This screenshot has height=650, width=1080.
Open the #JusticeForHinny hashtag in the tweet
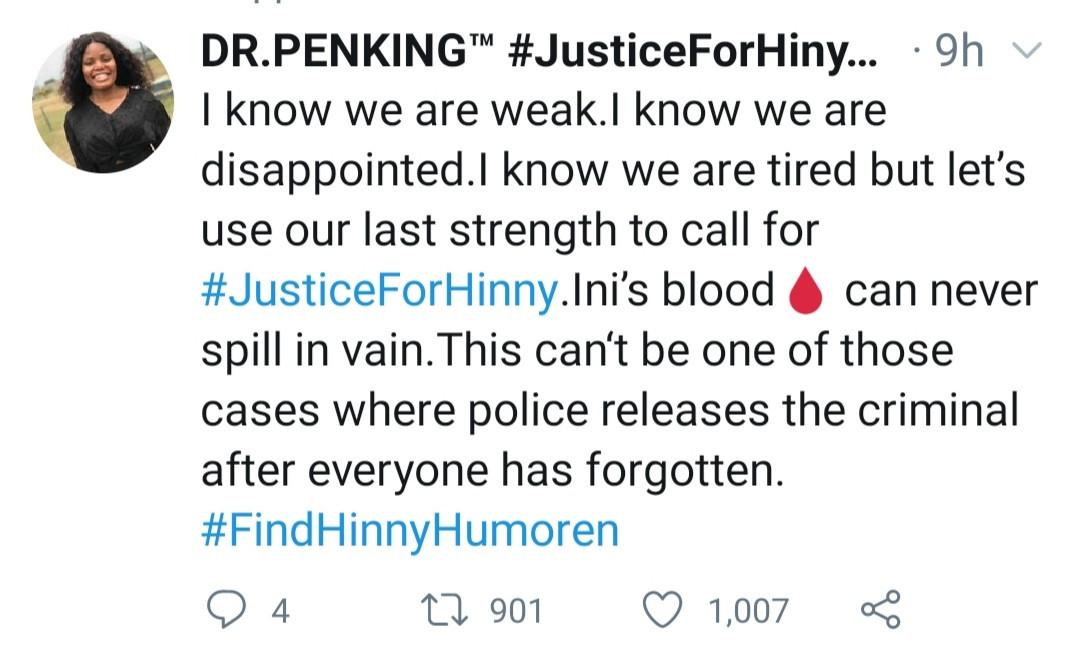point(379,292)
